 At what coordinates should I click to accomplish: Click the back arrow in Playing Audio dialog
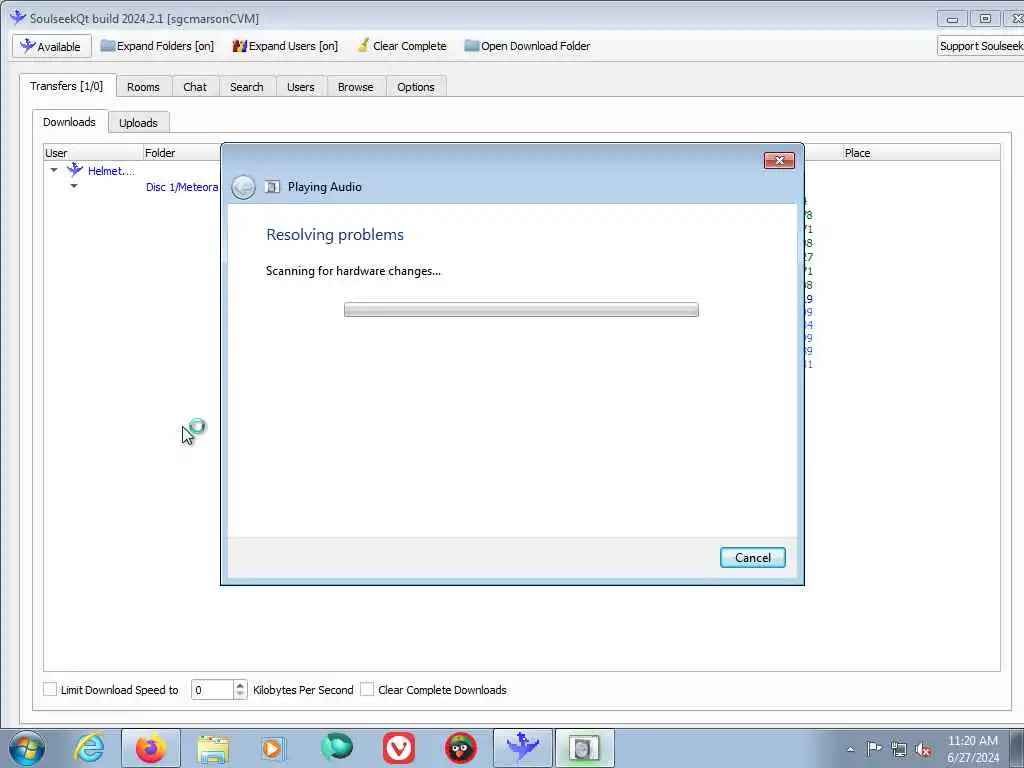pos(244,187)
